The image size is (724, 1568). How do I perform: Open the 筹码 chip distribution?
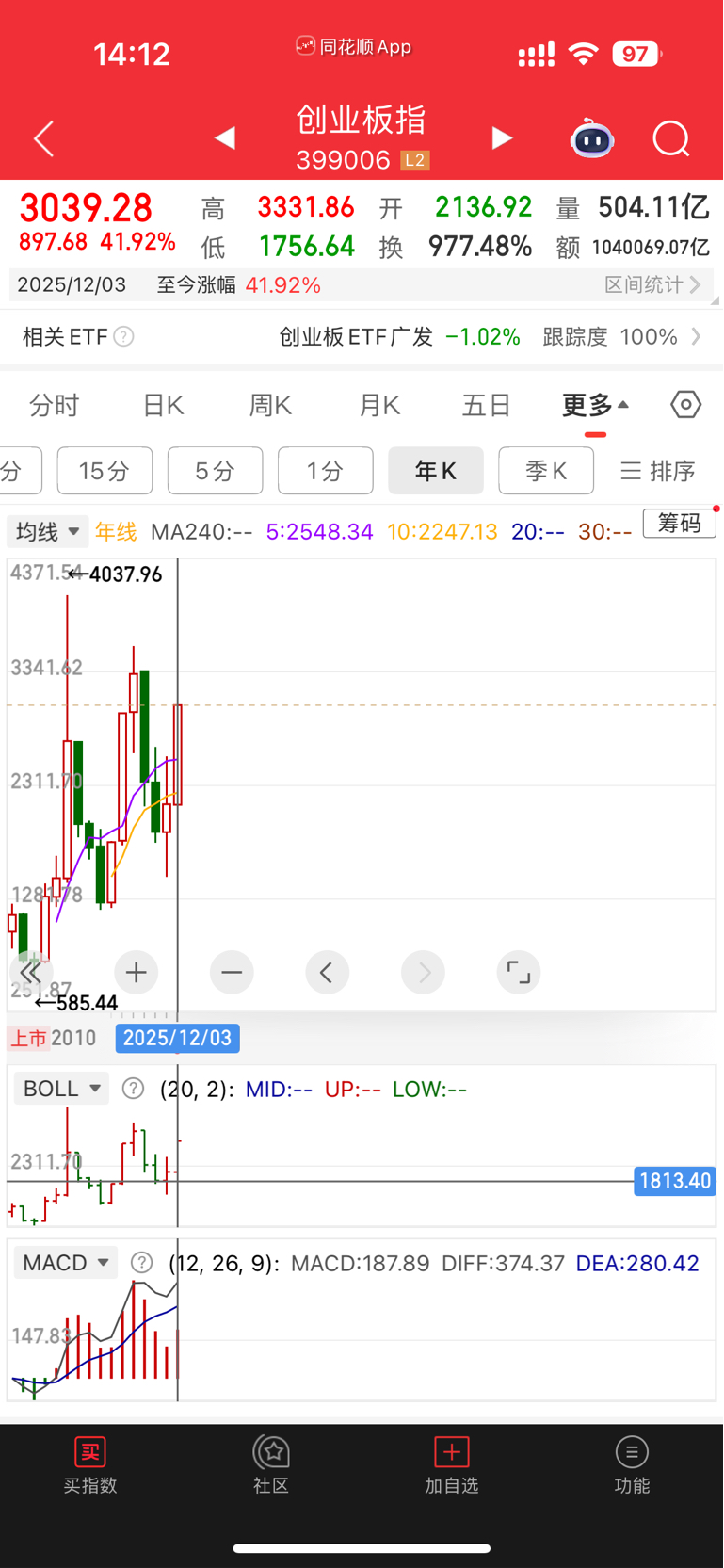(x=679, y=523)
